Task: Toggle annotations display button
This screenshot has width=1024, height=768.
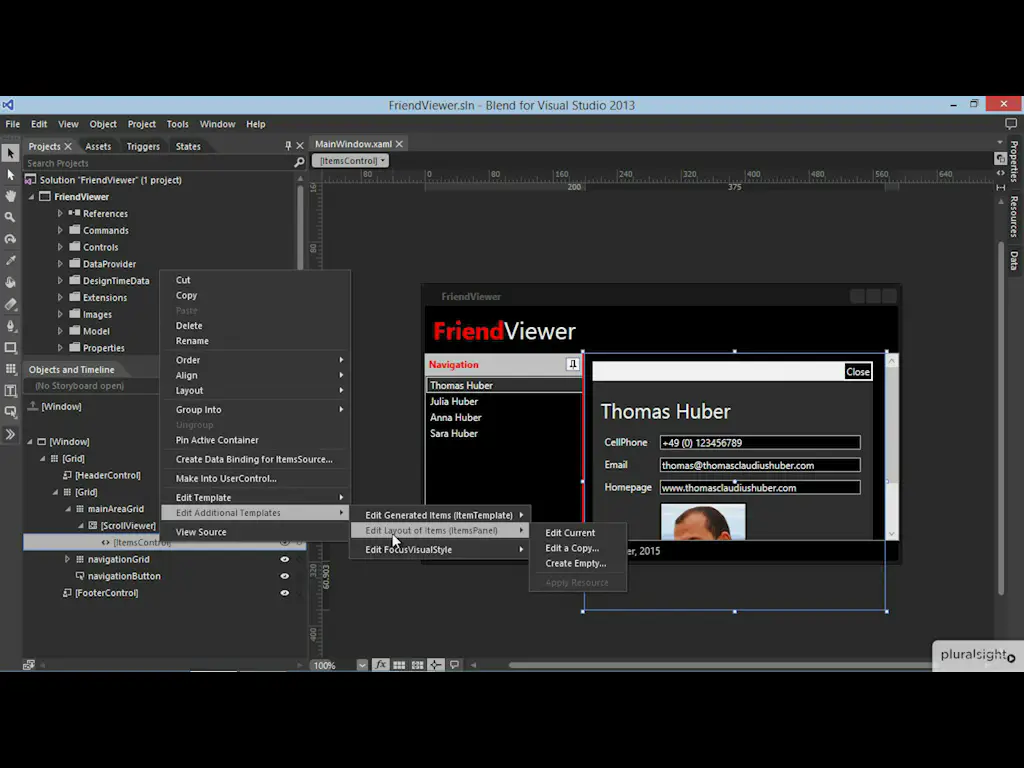Action: tap(454, 665)
